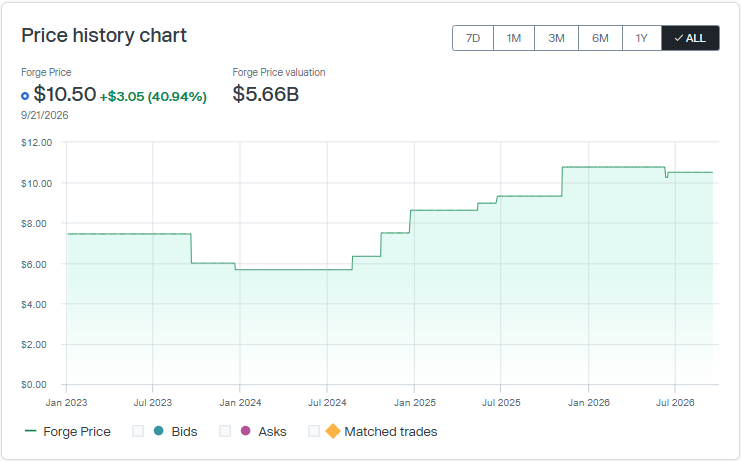Click the Forge Price legend label
Screen dimensions: 741x461
click(77, 432)
